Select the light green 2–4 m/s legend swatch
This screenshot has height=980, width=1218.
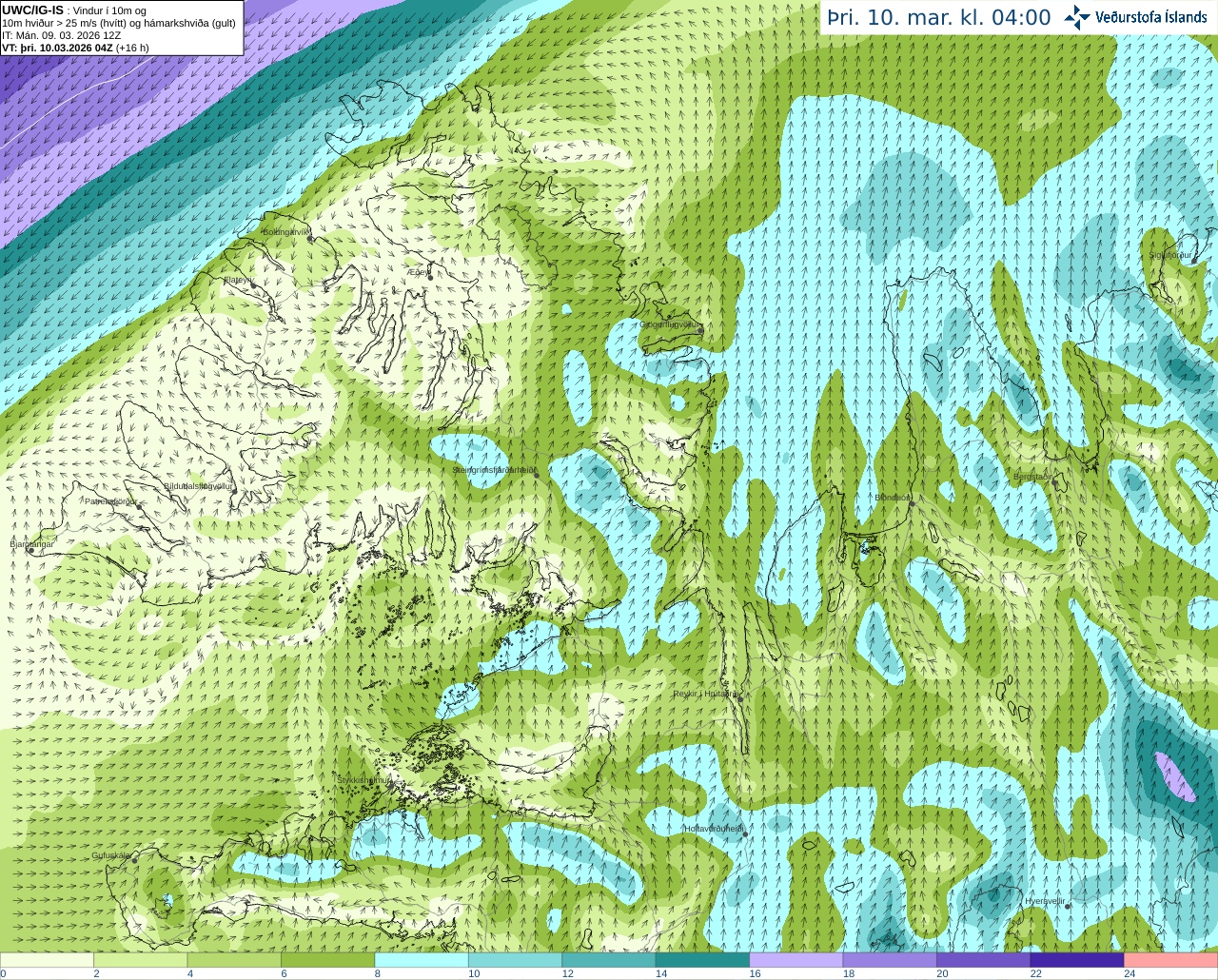pos(140,960)
